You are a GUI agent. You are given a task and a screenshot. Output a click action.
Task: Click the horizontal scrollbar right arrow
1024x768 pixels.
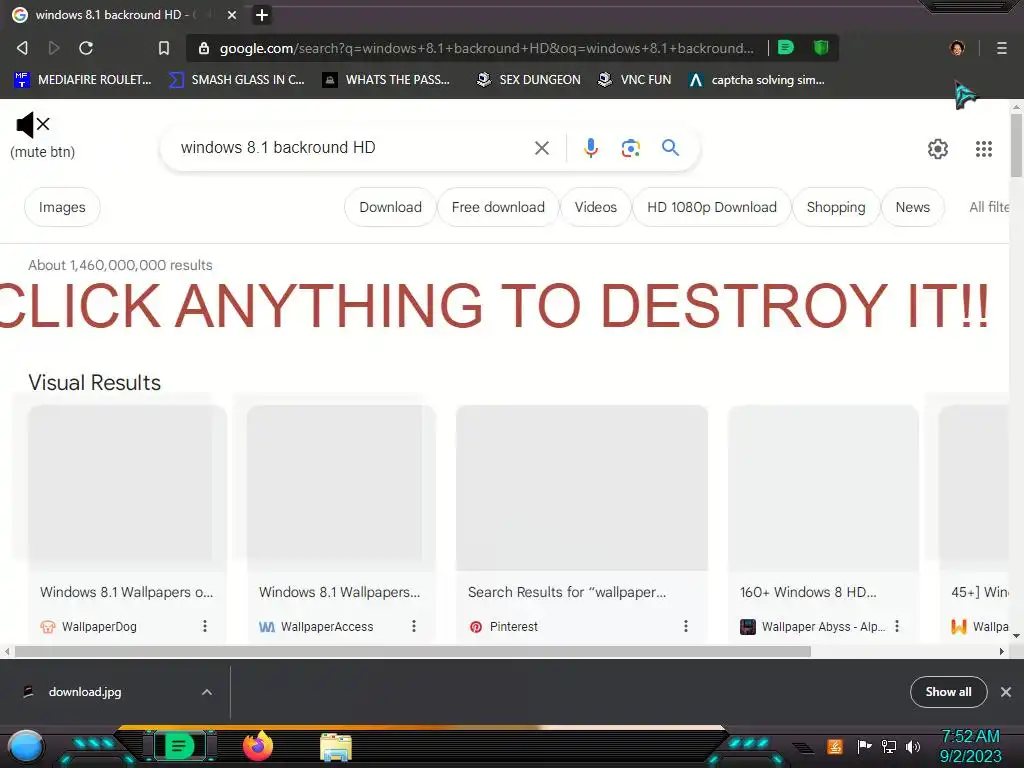tap(1002, 651)
